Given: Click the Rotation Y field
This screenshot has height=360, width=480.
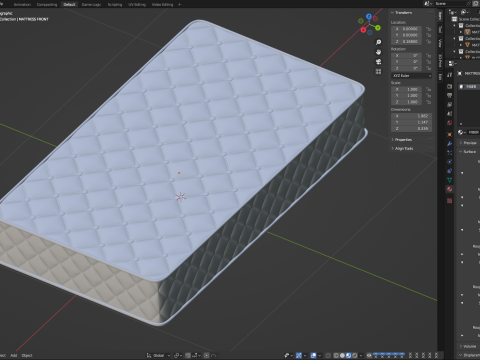Looking at the screenshot, I should tap(406, 62).
